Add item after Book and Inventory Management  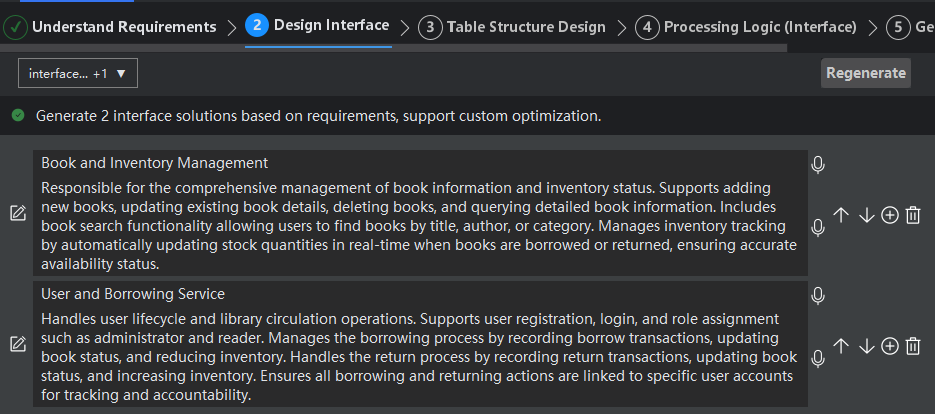pyautogui.click(x=889, y=215)
